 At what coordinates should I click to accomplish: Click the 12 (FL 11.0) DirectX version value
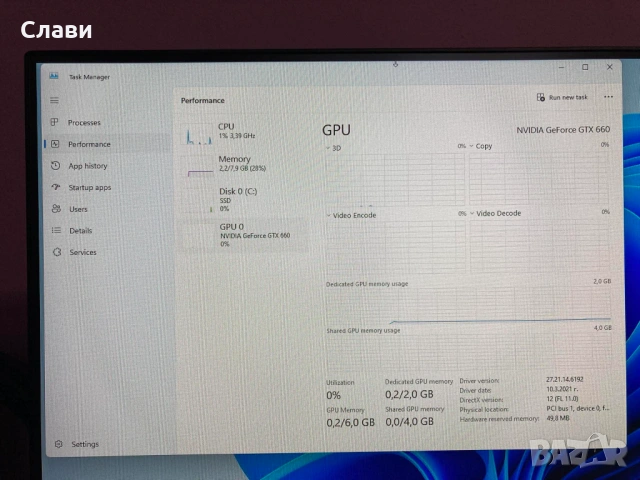562,398
